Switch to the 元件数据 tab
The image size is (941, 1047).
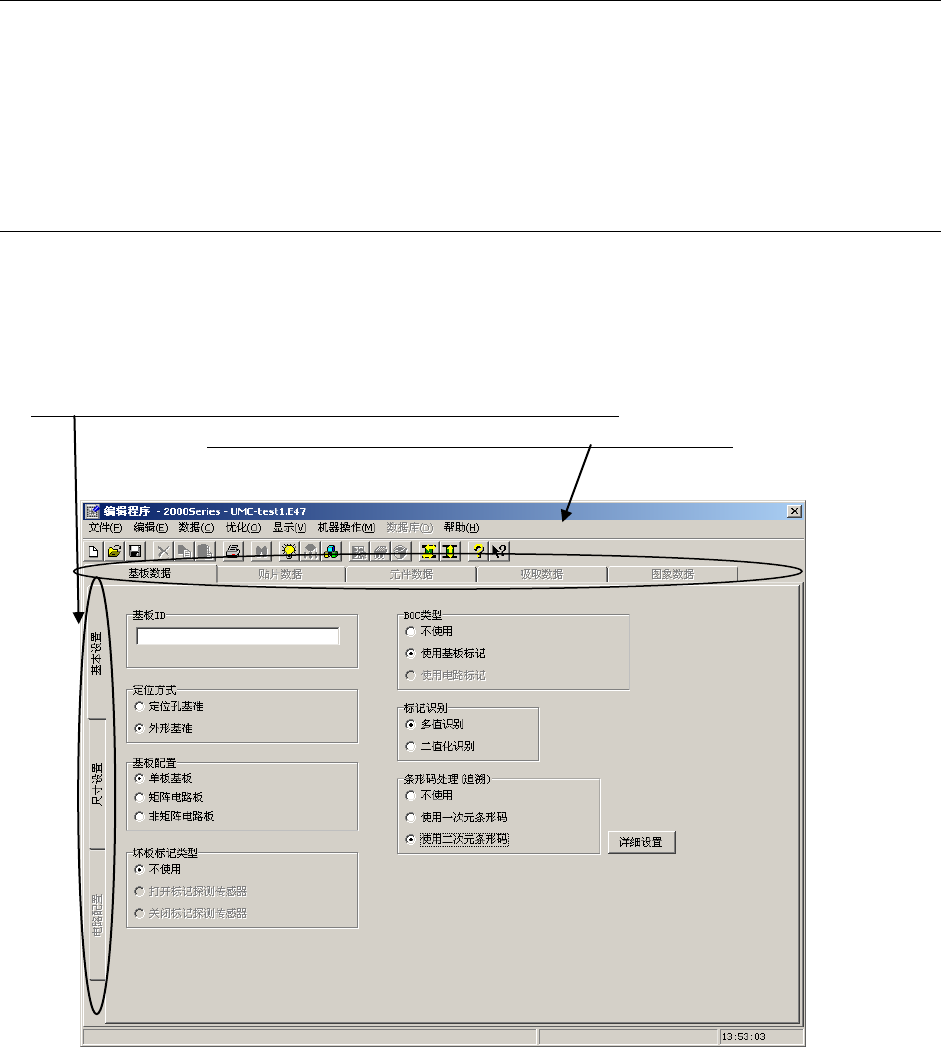click(x=411, y=574)
